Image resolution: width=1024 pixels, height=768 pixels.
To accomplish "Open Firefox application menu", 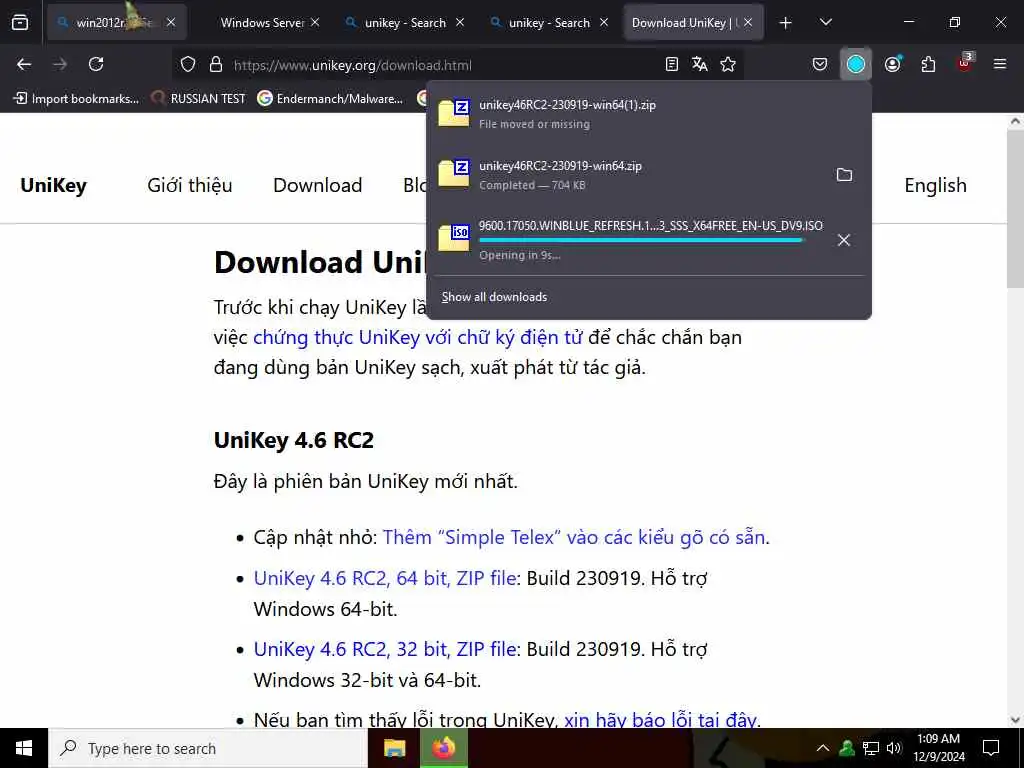I will 1000,64.
